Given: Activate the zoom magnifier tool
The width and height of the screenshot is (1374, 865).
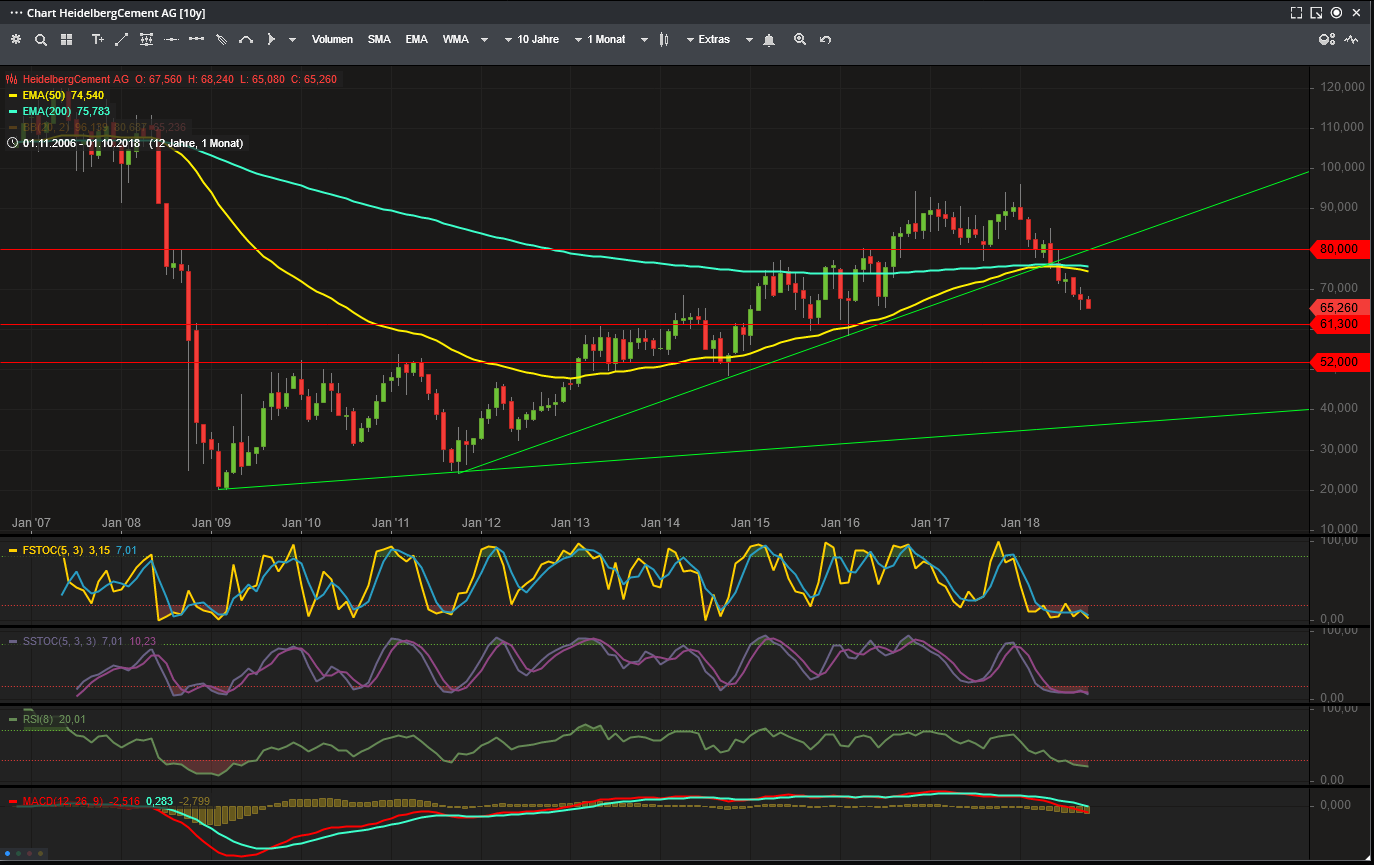Looking at the screenshot, I should pos(800,39).
